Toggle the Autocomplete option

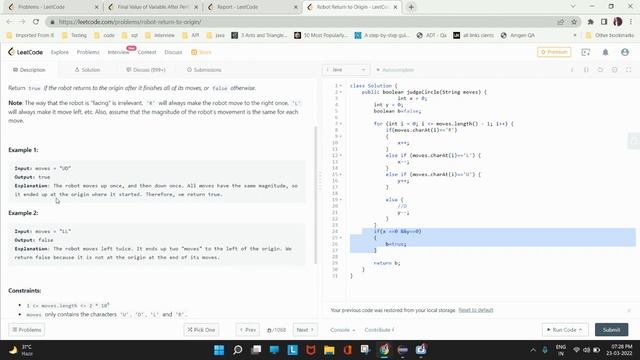[x=395, y=70]
